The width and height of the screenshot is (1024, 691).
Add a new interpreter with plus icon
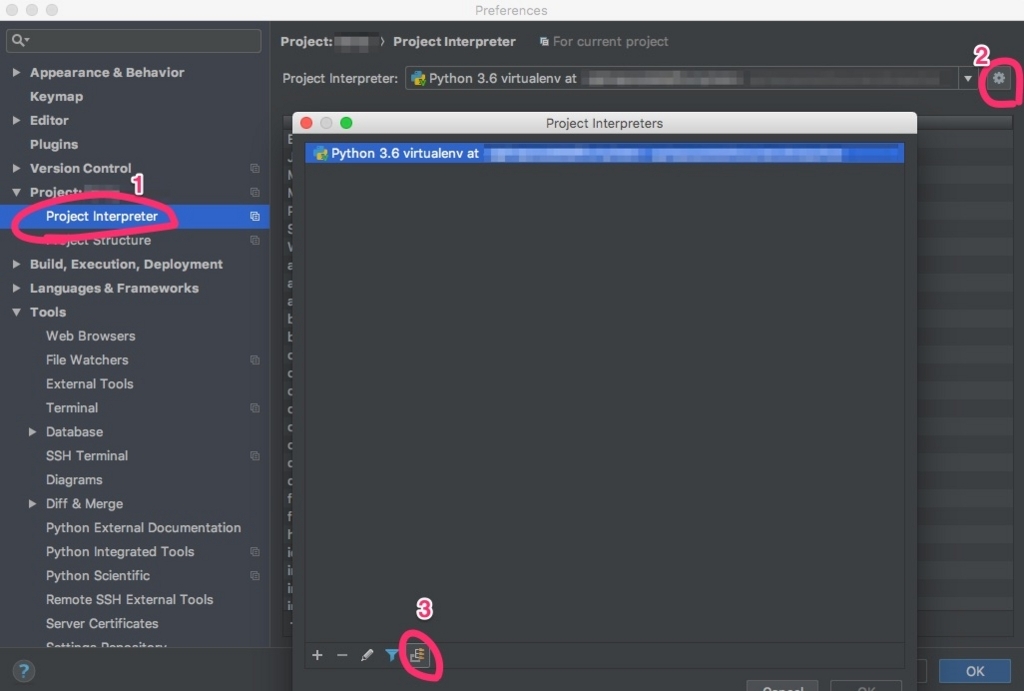(317, 655)
